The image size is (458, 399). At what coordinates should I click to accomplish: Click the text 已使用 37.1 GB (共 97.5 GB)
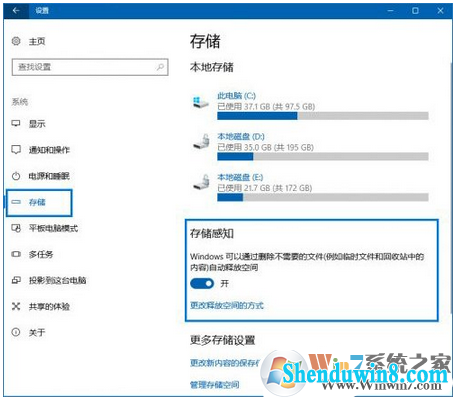266,107
